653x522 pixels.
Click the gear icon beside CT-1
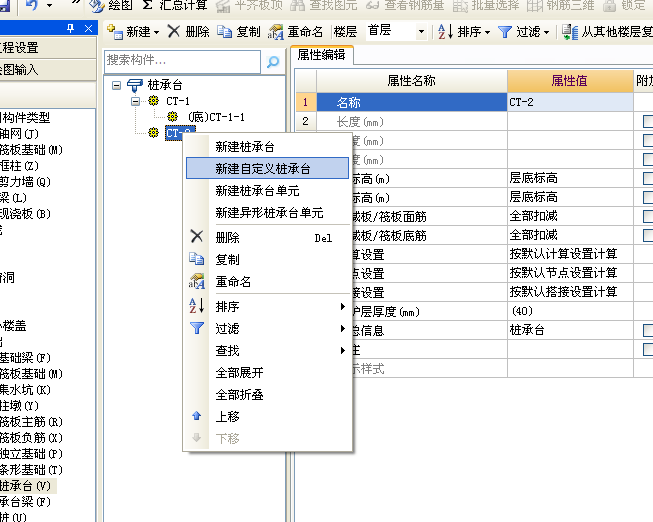154,101
